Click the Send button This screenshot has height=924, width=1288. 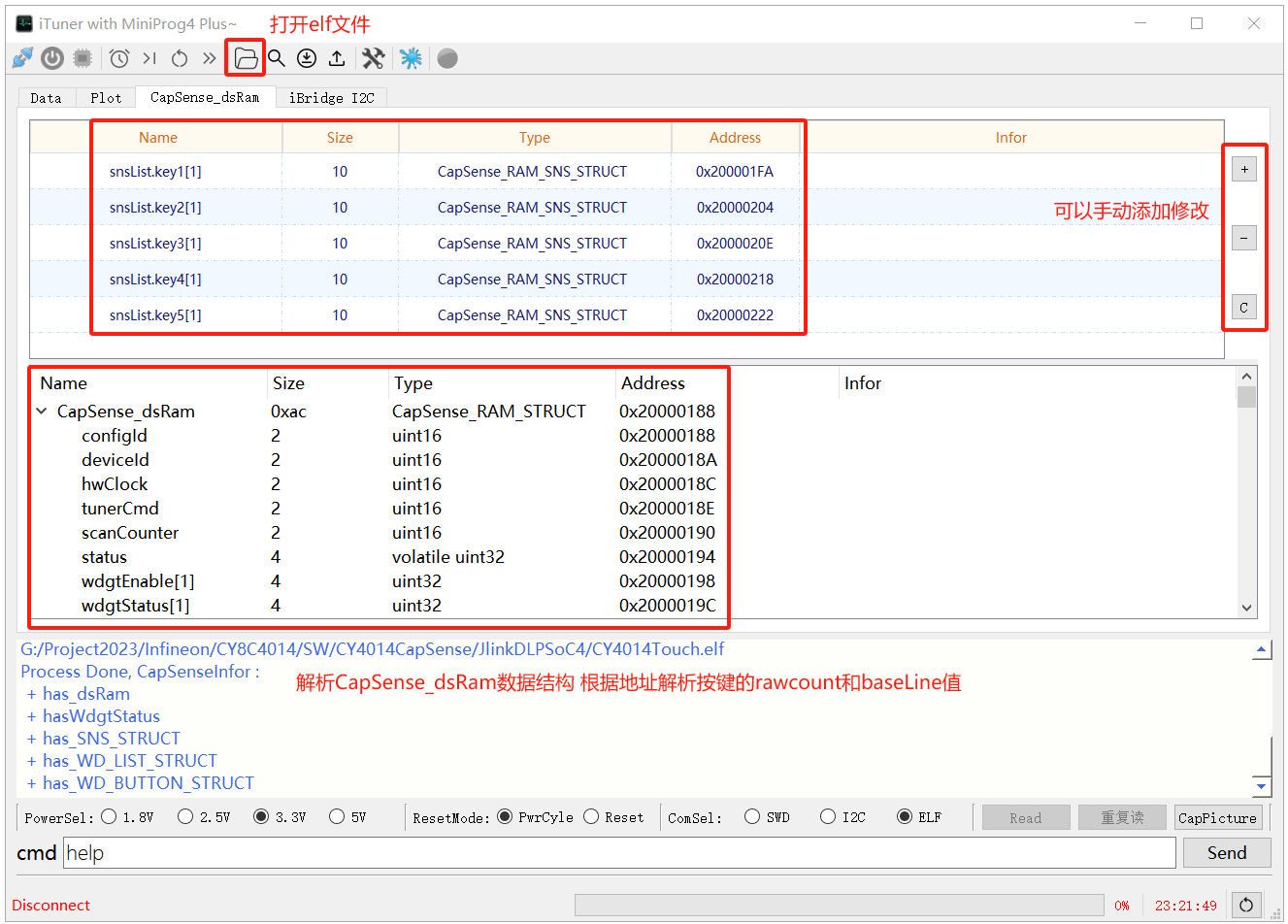(1227, 852)
